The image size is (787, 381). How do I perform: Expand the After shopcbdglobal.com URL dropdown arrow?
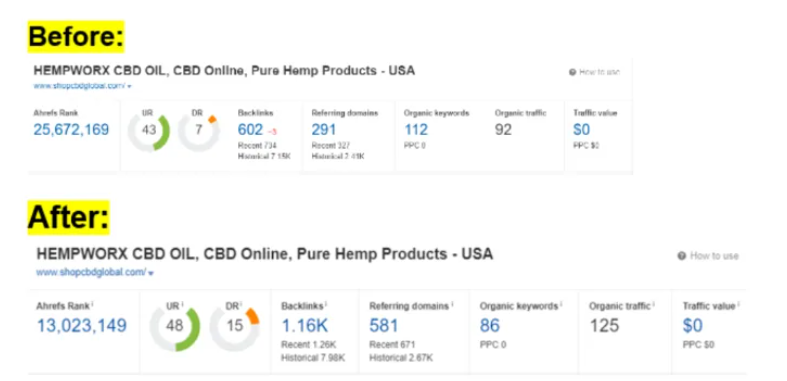point(151,273)
